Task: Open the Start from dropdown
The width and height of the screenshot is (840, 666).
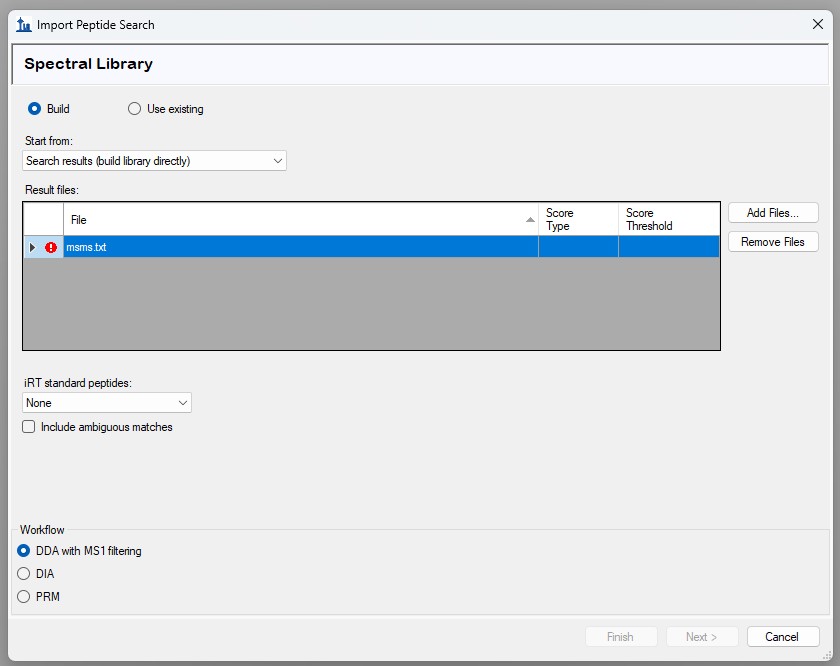Action: 154,160
